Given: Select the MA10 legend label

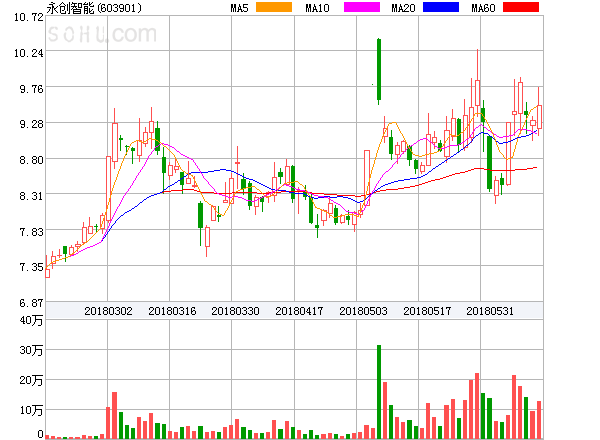Looking at the screenshot, I should point(317,8).
